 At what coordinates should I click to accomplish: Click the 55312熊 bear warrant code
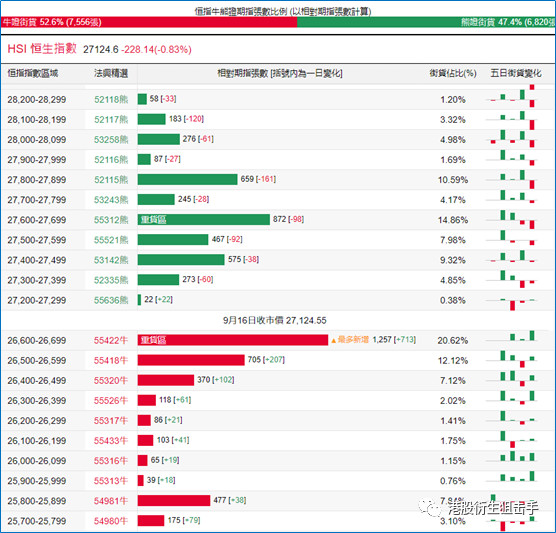pos(111,220)
